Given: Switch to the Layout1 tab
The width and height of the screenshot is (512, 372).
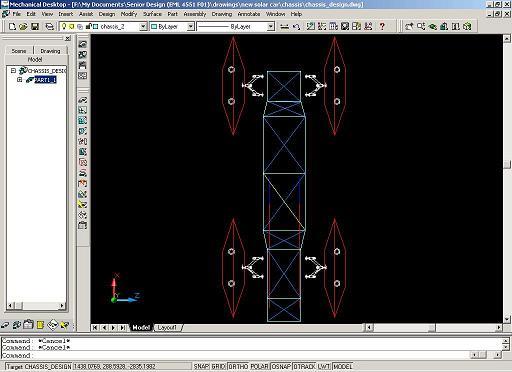Looking at the screenshot, I should [x=167, y=327].
